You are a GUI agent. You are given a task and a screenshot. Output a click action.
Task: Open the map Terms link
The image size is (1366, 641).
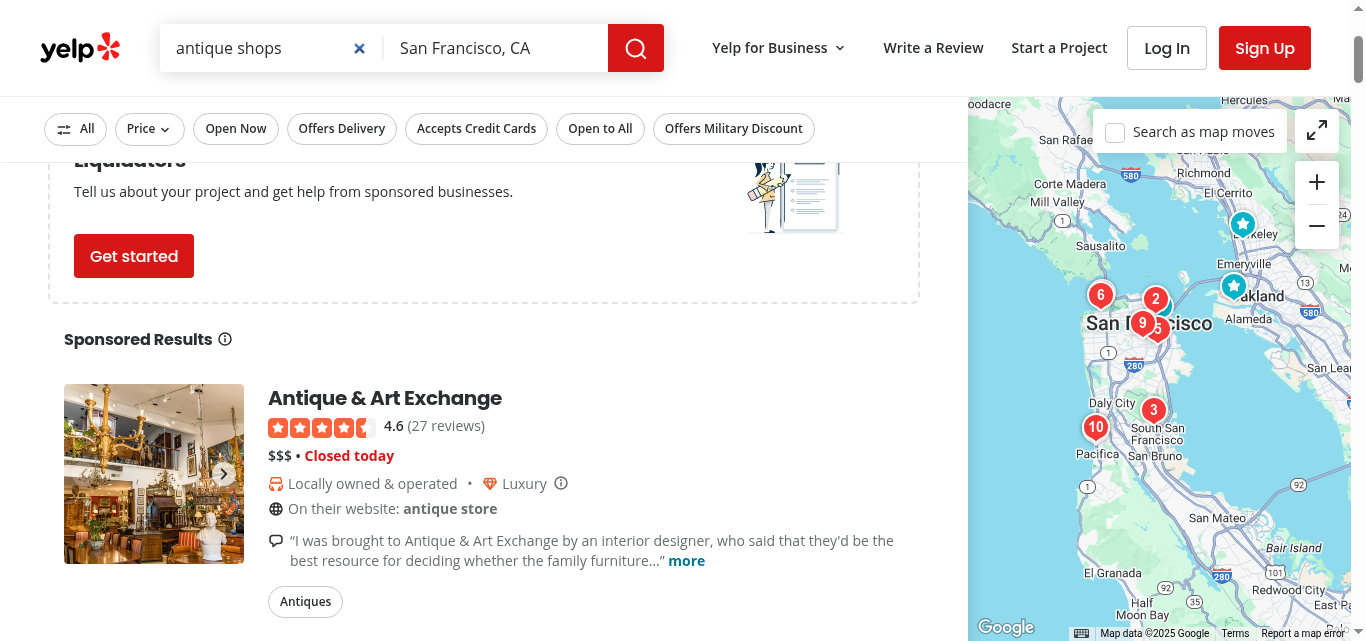[x=1235, y=633]
